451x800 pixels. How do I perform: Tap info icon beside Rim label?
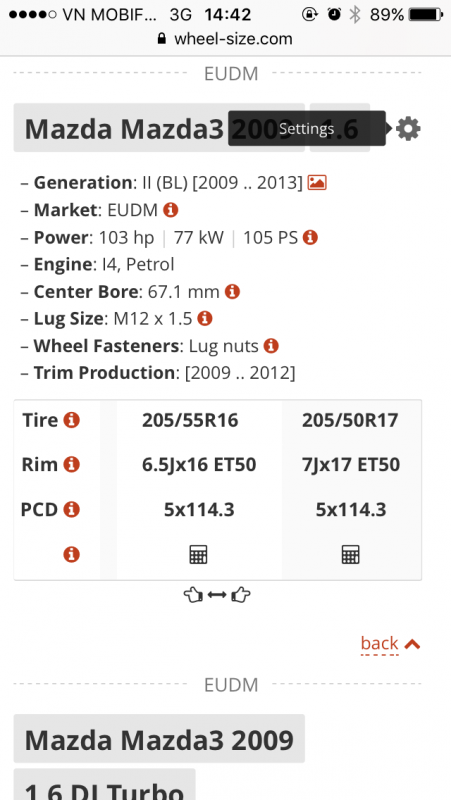point(71,465)
